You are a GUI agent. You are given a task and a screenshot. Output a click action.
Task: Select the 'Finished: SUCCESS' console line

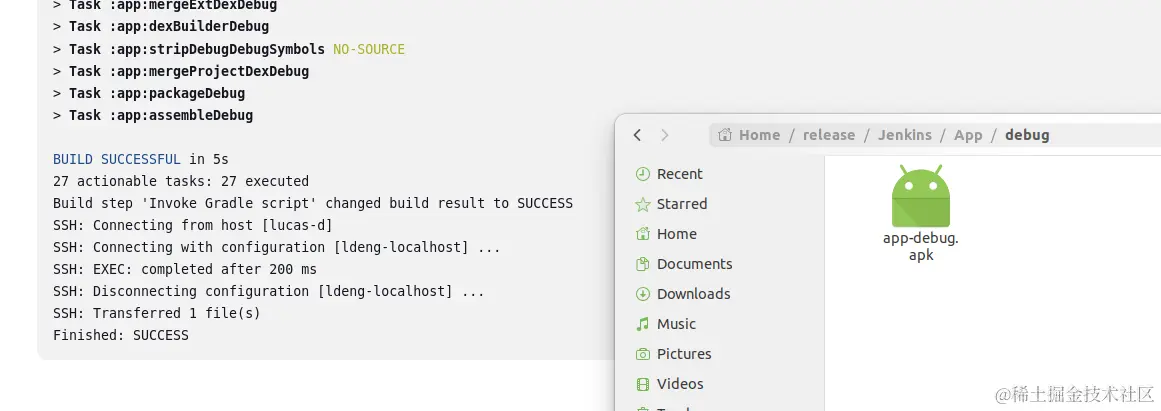tap(121, 335)
